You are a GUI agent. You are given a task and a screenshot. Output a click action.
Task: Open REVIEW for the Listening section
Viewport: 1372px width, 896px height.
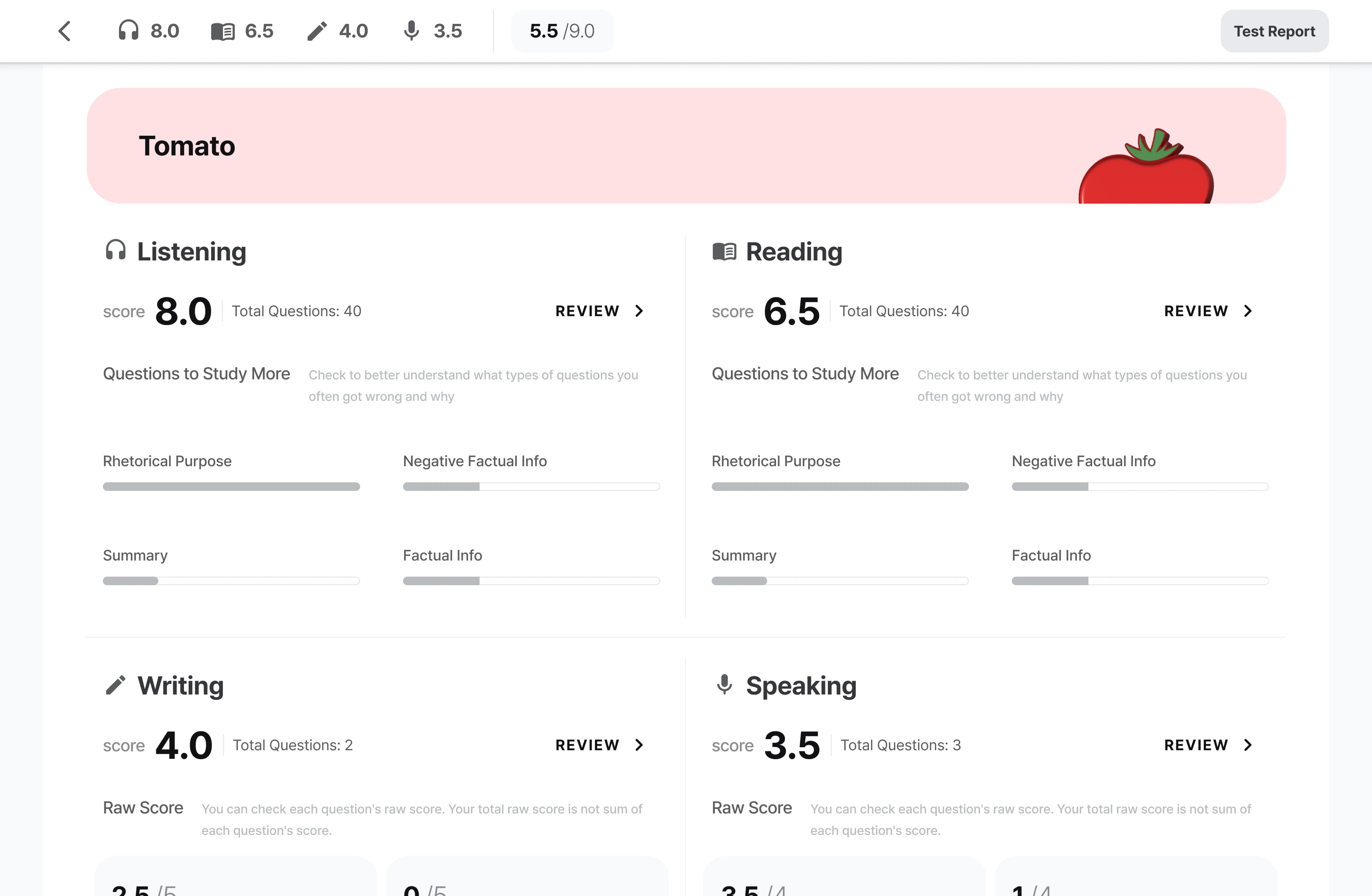(600, 312)
